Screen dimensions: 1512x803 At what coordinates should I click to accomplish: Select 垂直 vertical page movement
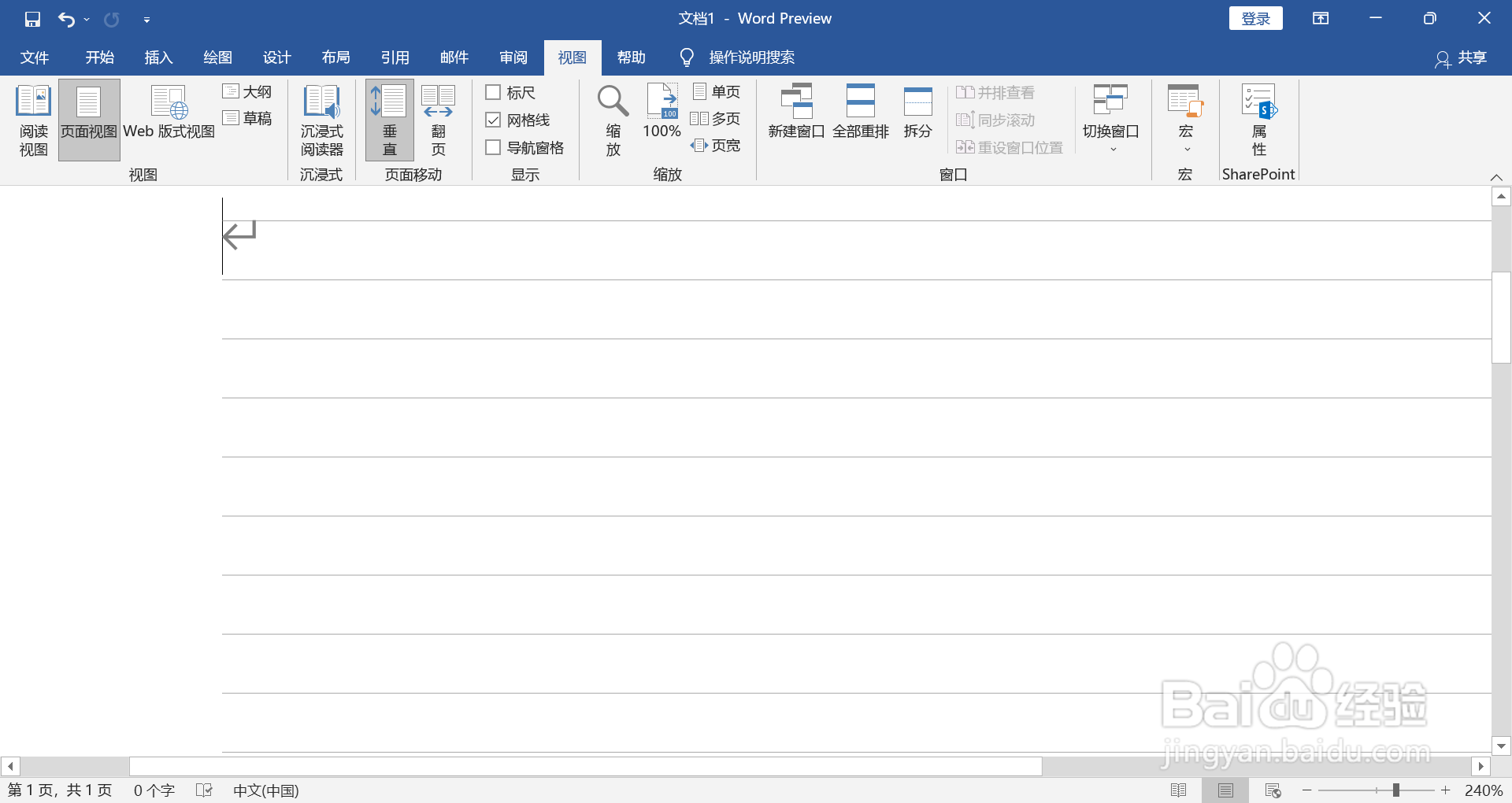390,120
